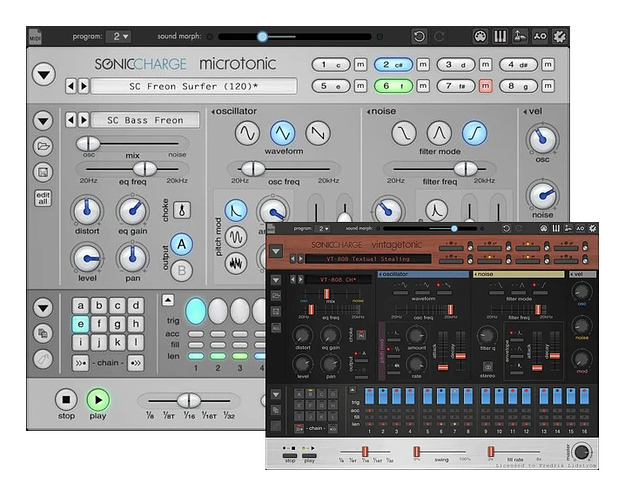Select noise pitch mod mode icon
This screenshot has width=625, height=496.
pyautogui.click(x=236, y=264)
